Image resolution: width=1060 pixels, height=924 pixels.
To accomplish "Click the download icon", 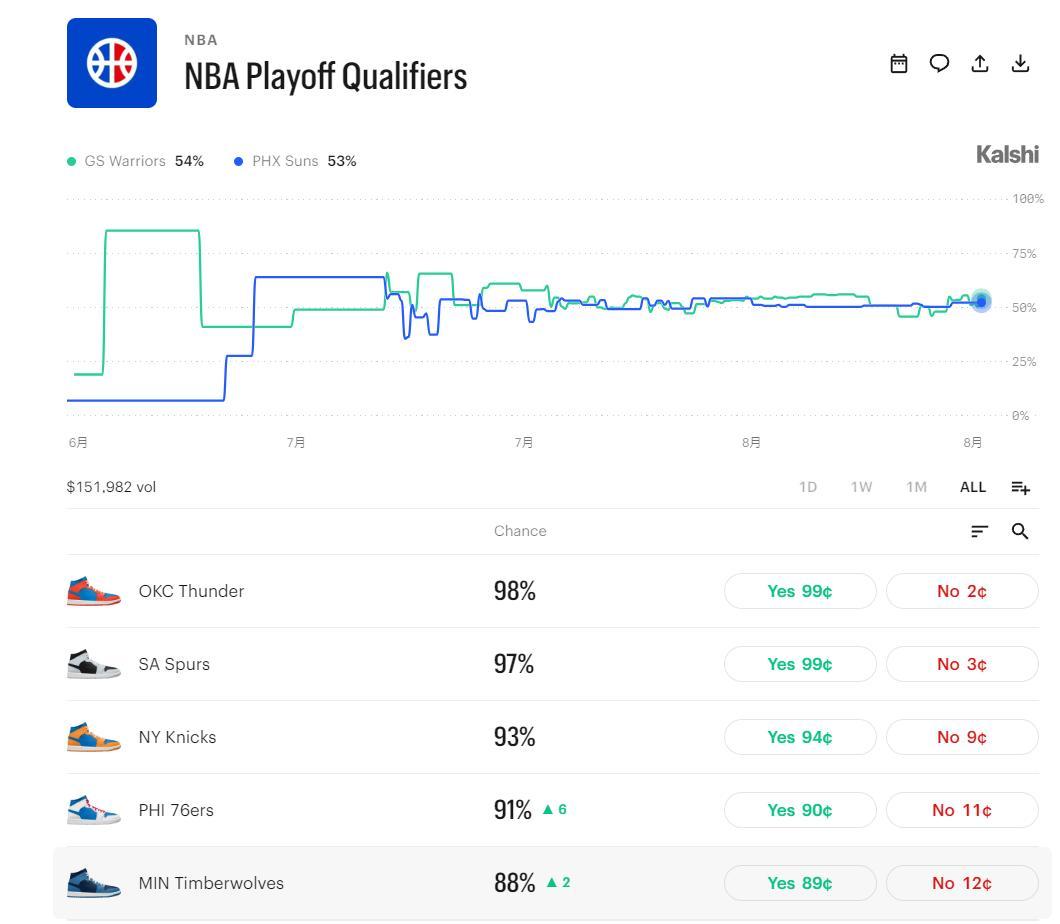I will (1020, 64).
